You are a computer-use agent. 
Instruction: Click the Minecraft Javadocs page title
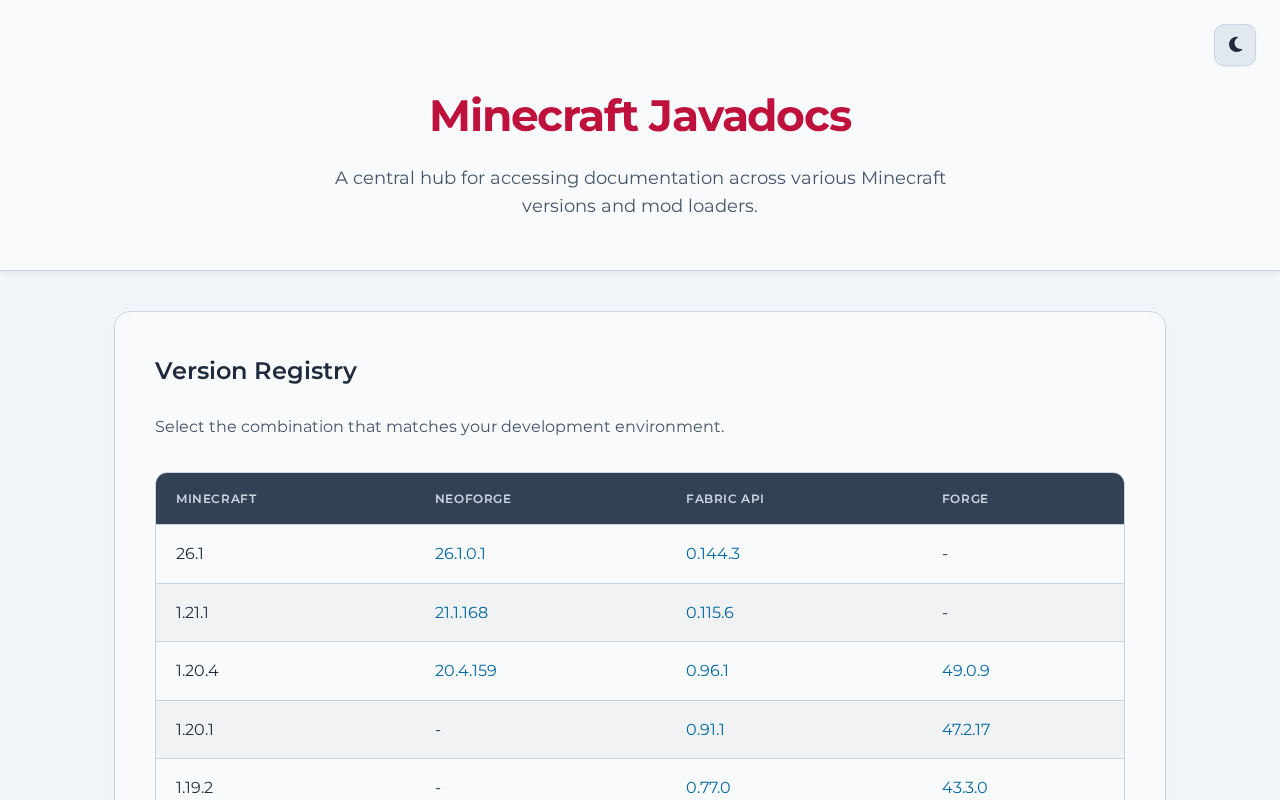pyautogui.click(x=640, y=115)
